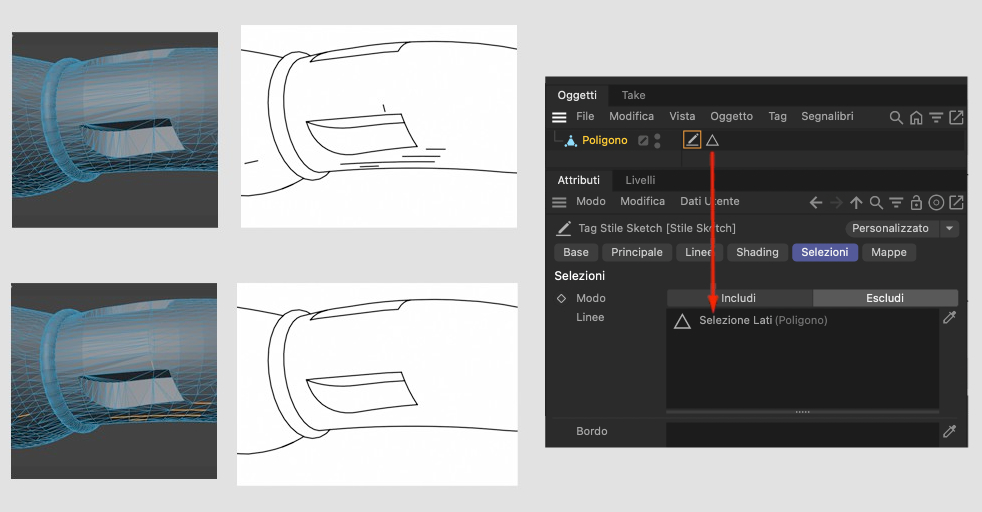Image resolution: width=982 pixels, height=512 pixels.
Task: Click the picker icon for Bordo field
Action: click(950, 431)
